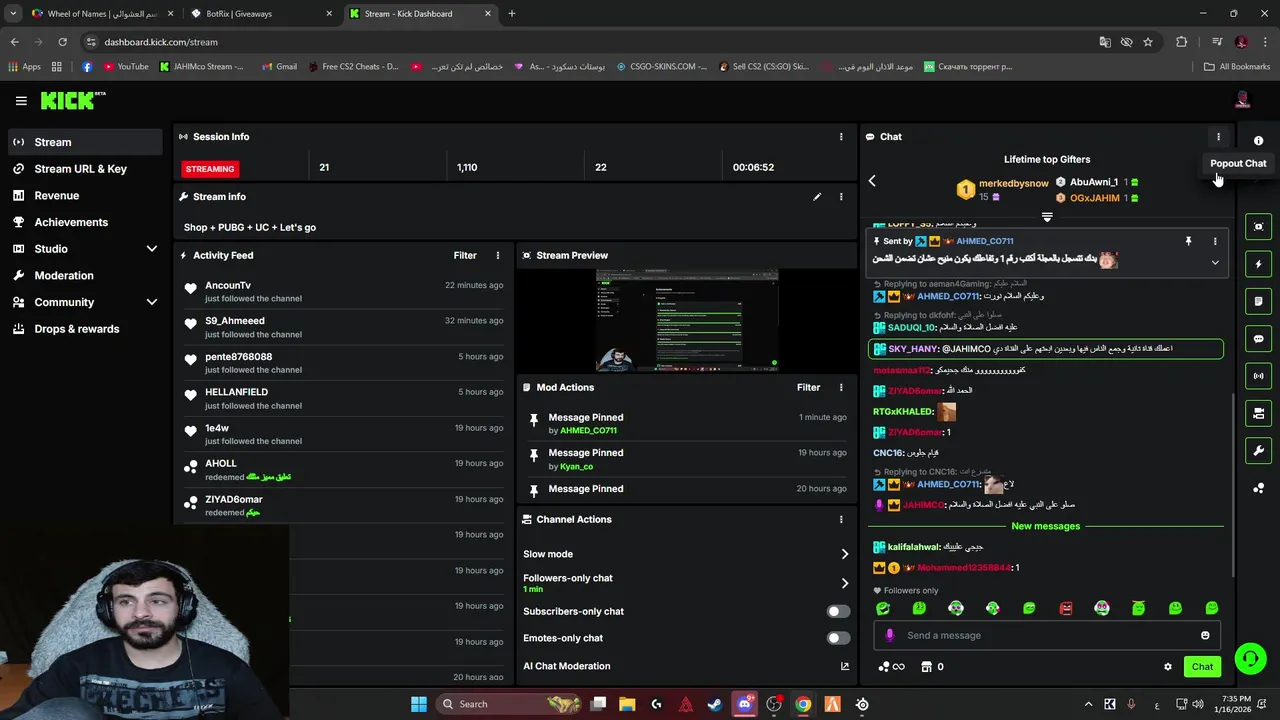Edit stream info with the pencil icon

[x=817, y=197]
